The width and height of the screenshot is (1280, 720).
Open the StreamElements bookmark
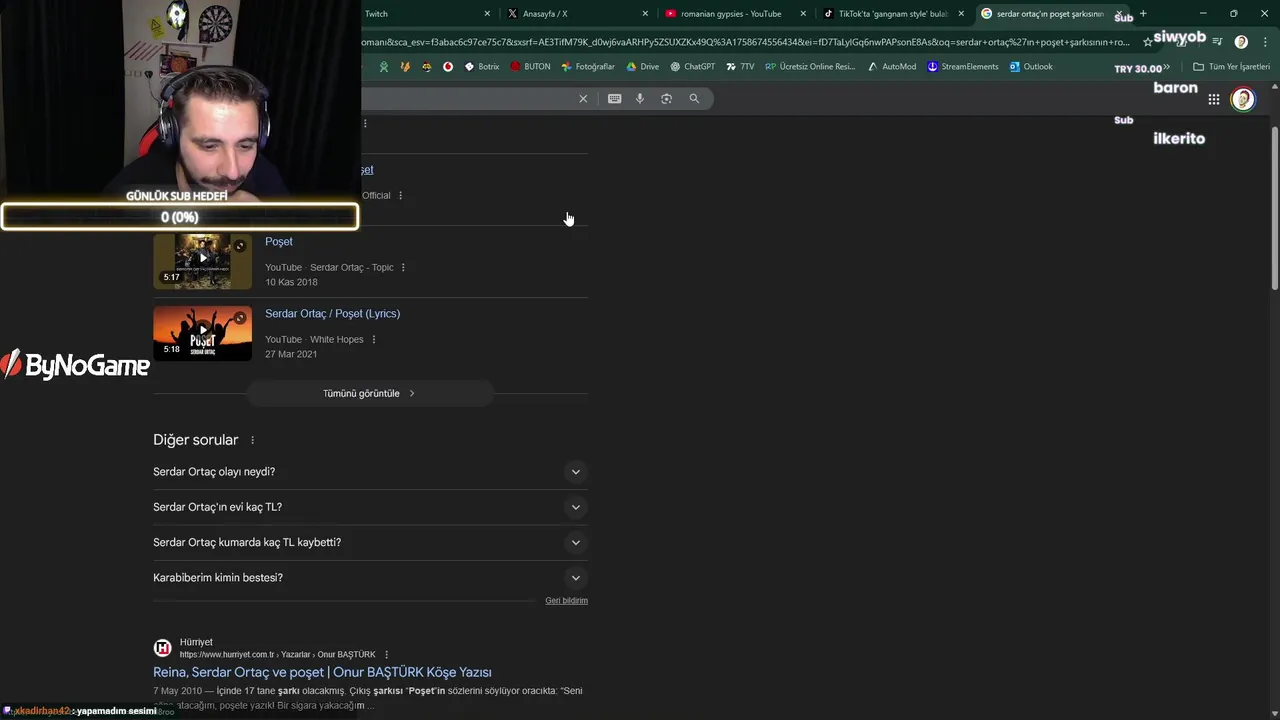click(963, 67)
